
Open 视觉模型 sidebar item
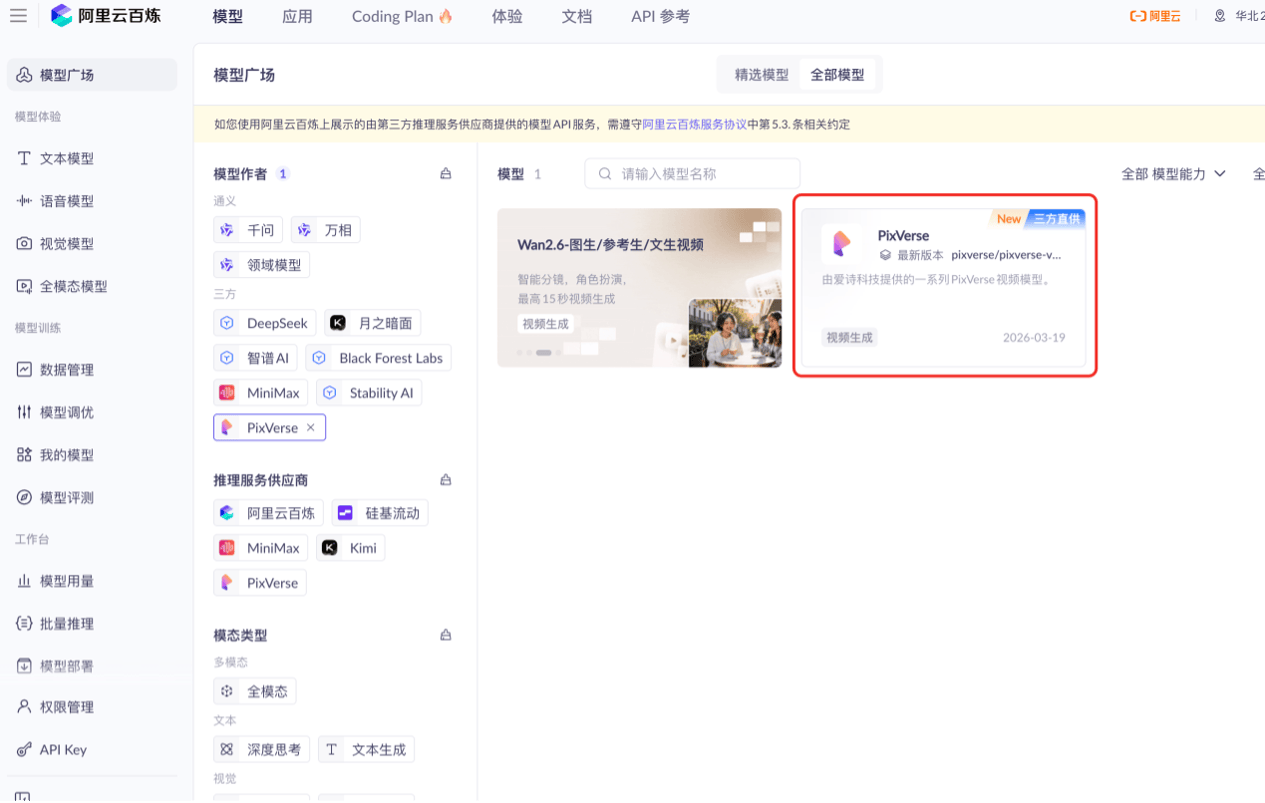[66, 244]
